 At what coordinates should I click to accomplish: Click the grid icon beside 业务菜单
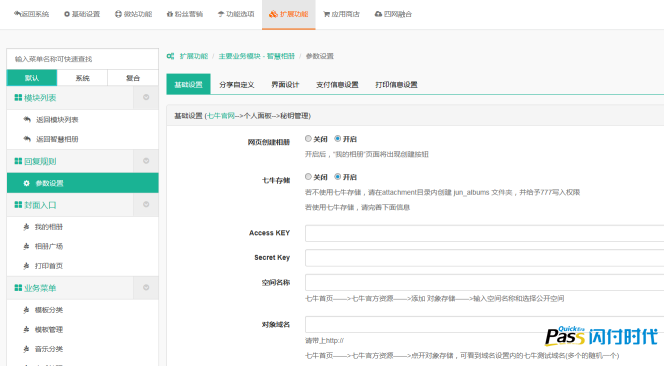click(18, 288)
